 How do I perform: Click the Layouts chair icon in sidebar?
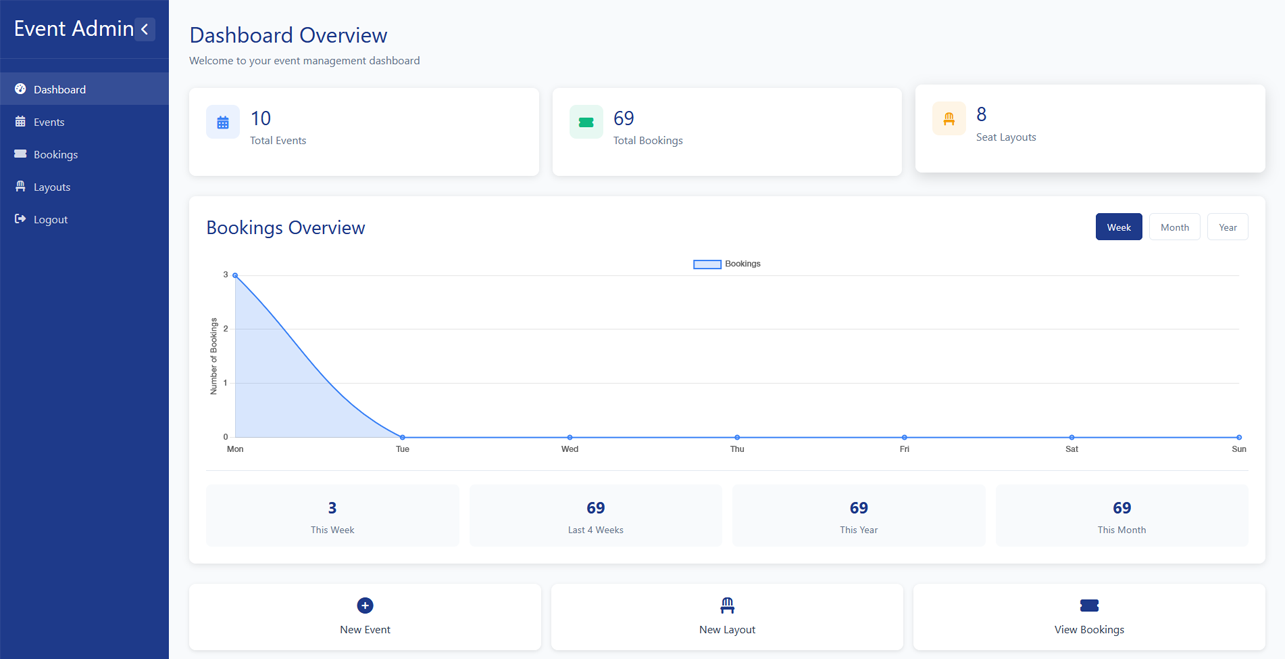pyautogui.click(x=20, y=187)
